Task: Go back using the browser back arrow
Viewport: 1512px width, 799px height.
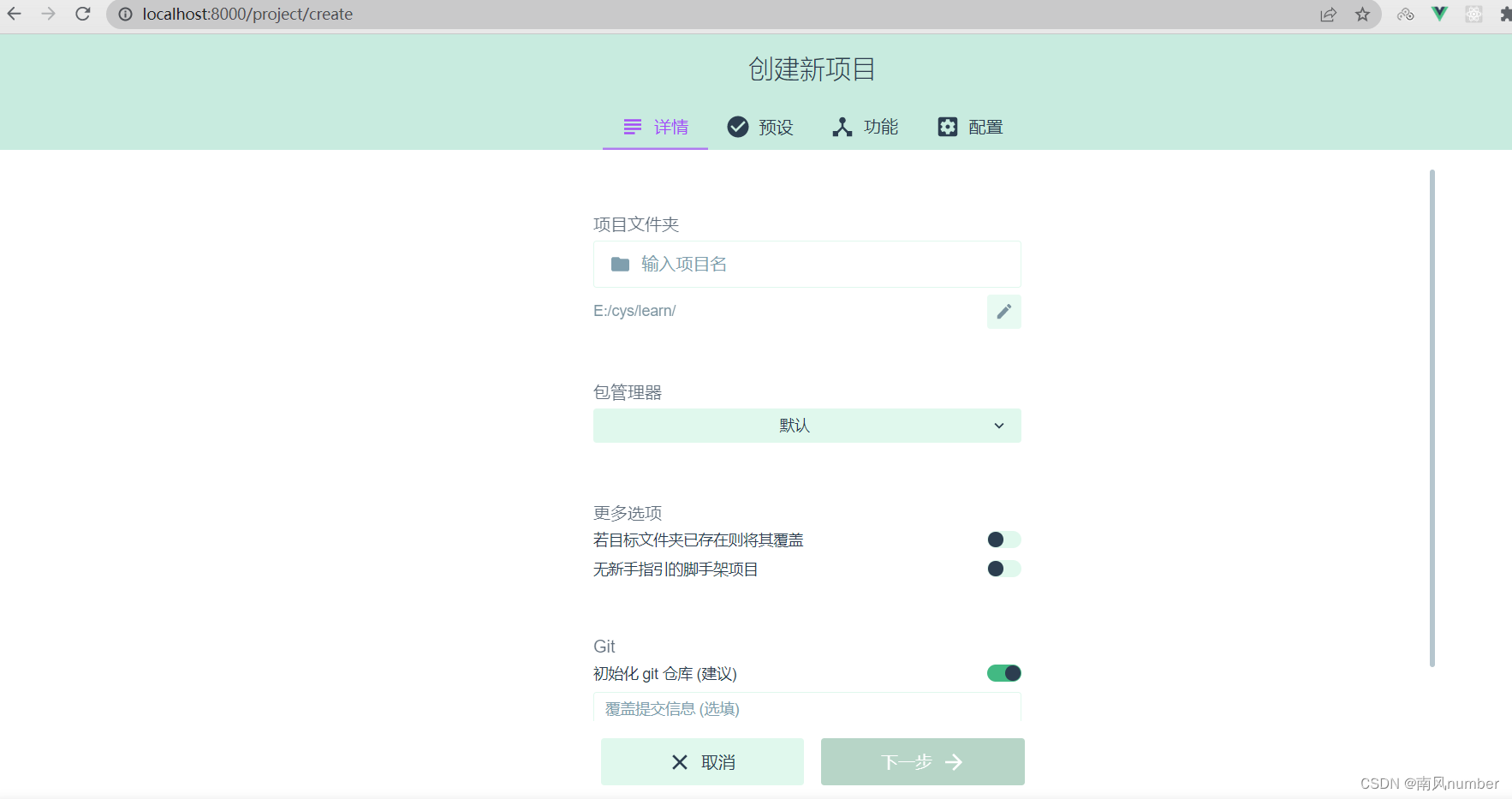Action: coord(15,14)
